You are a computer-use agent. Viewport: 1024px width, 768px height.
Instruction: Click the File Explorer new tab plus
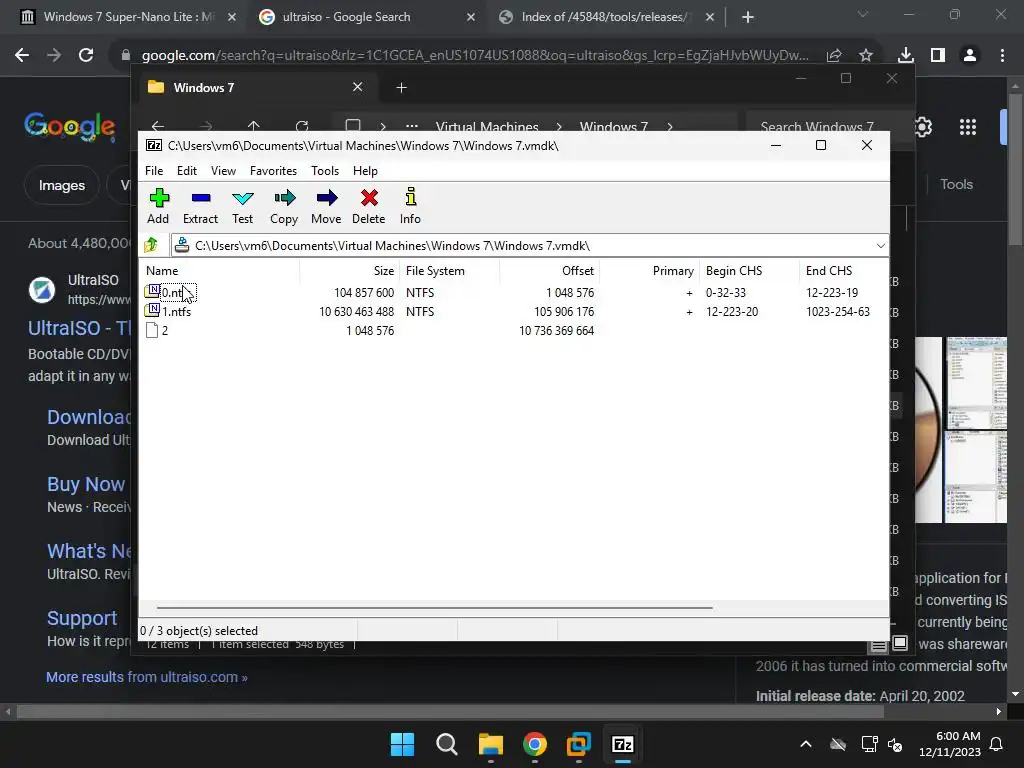click(x=402, y=88)
